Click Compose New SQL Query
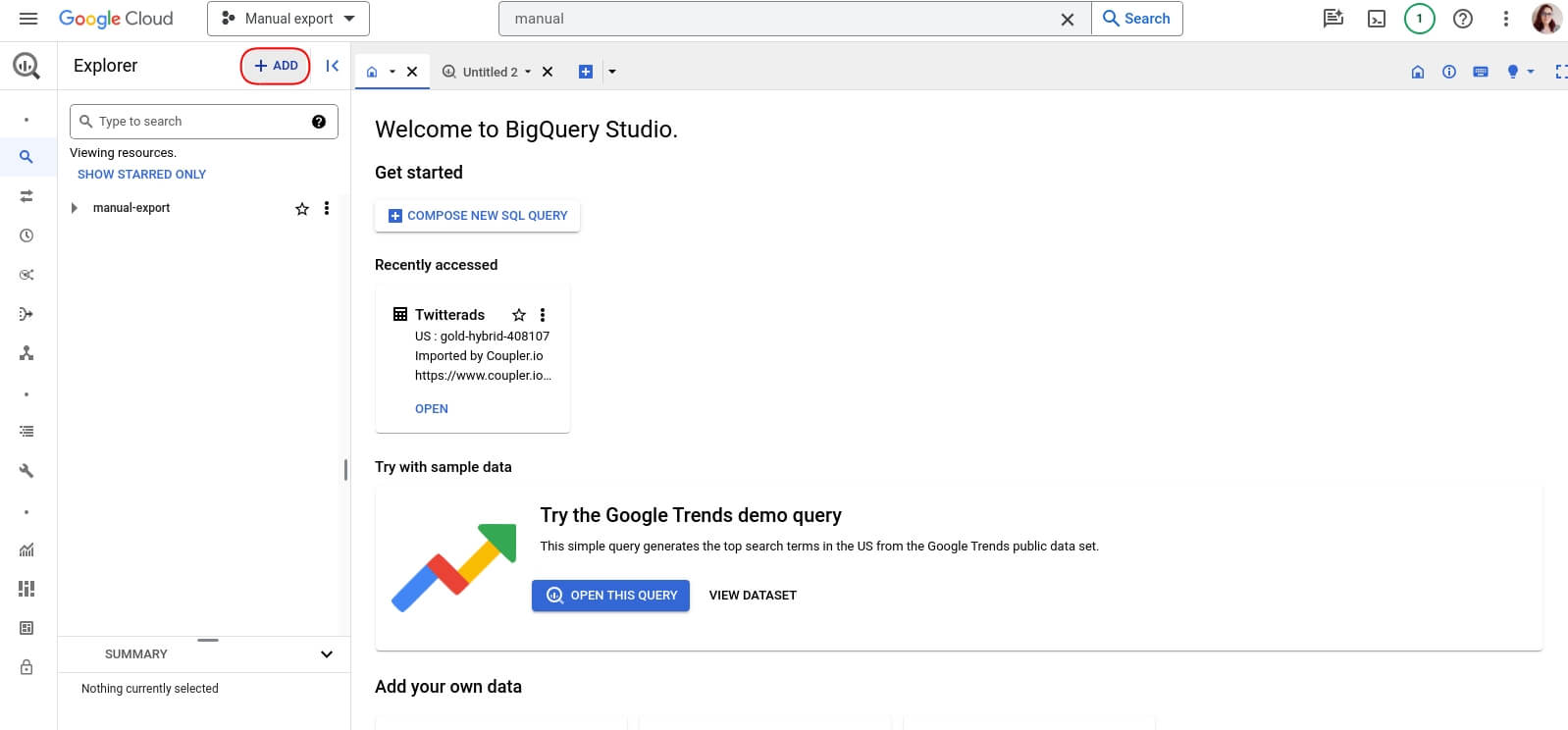Image resolution: width=1568 pixels, height=730 pixels. click(x=477, y=216)
